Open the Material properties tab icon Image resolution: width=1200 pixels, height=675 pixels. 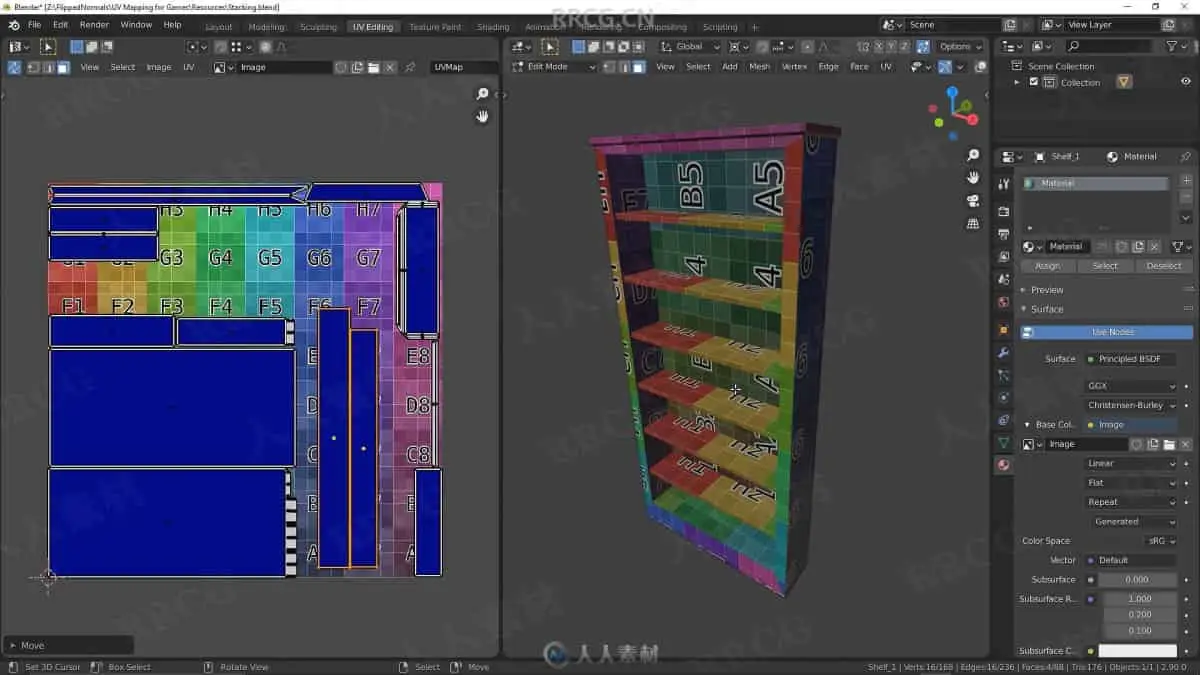[1004, 465]
